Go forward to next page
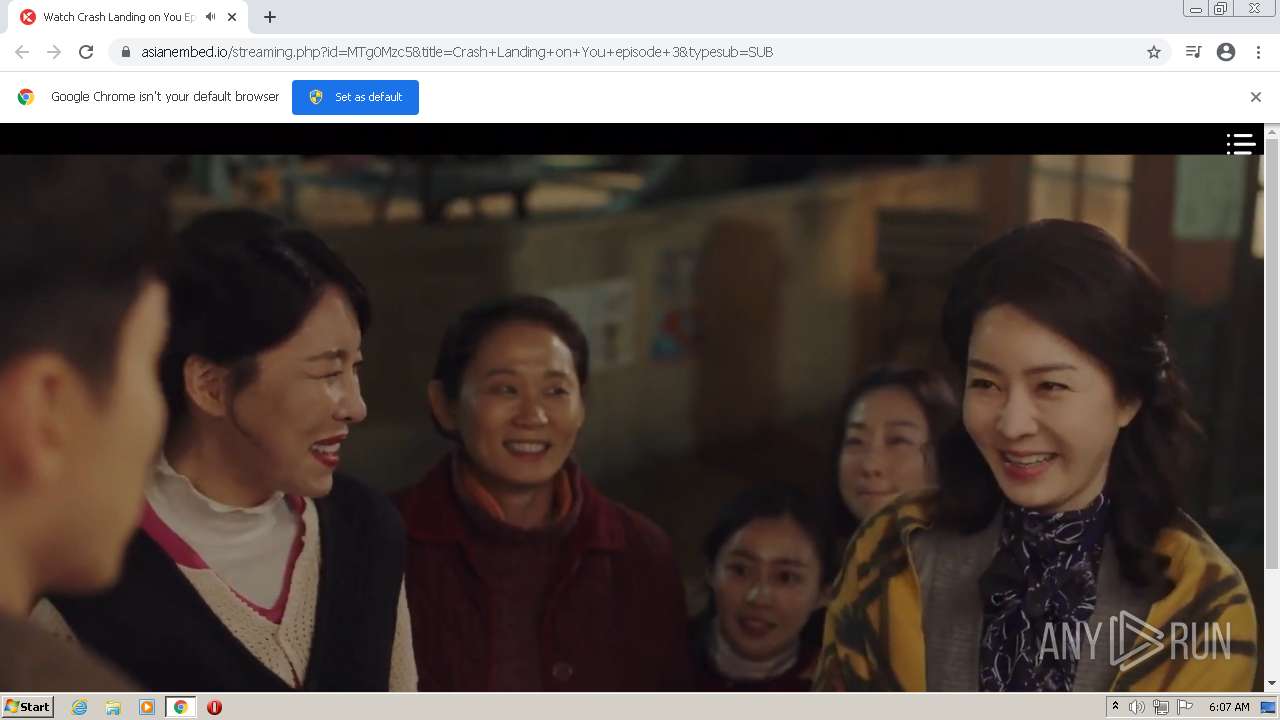The image size is (1280, 720). pyautogui.click(x=54, y=52)
